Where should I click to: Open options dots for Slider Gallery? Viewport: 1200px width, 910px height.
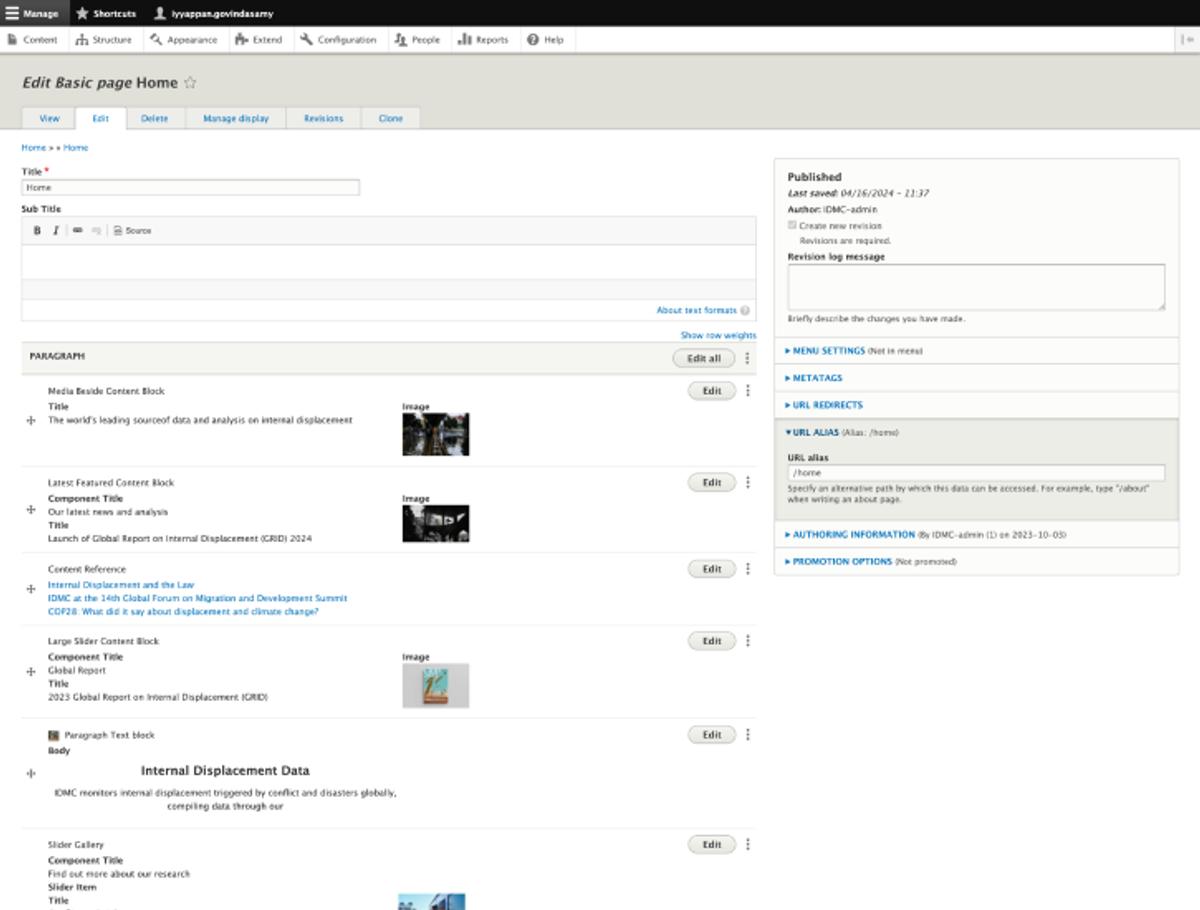[x=748, y=845]
